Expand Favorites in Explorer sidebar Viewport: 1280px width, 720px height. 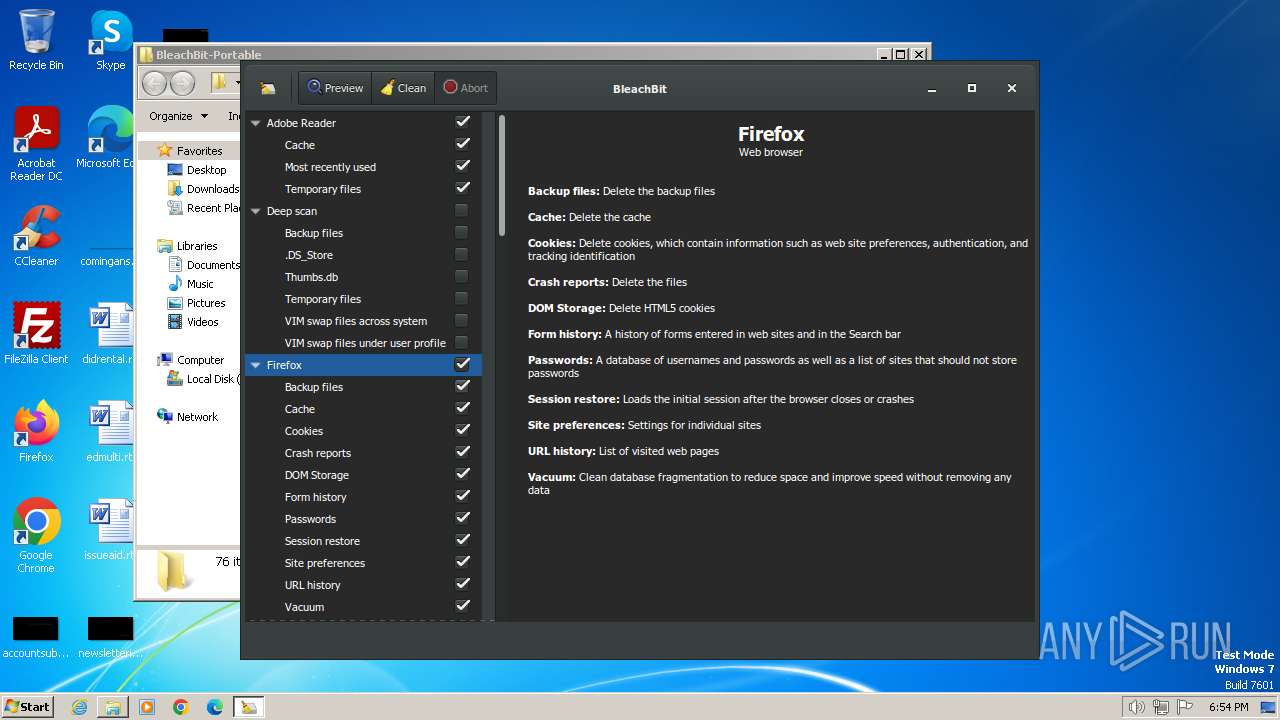(x=199, y=151)
